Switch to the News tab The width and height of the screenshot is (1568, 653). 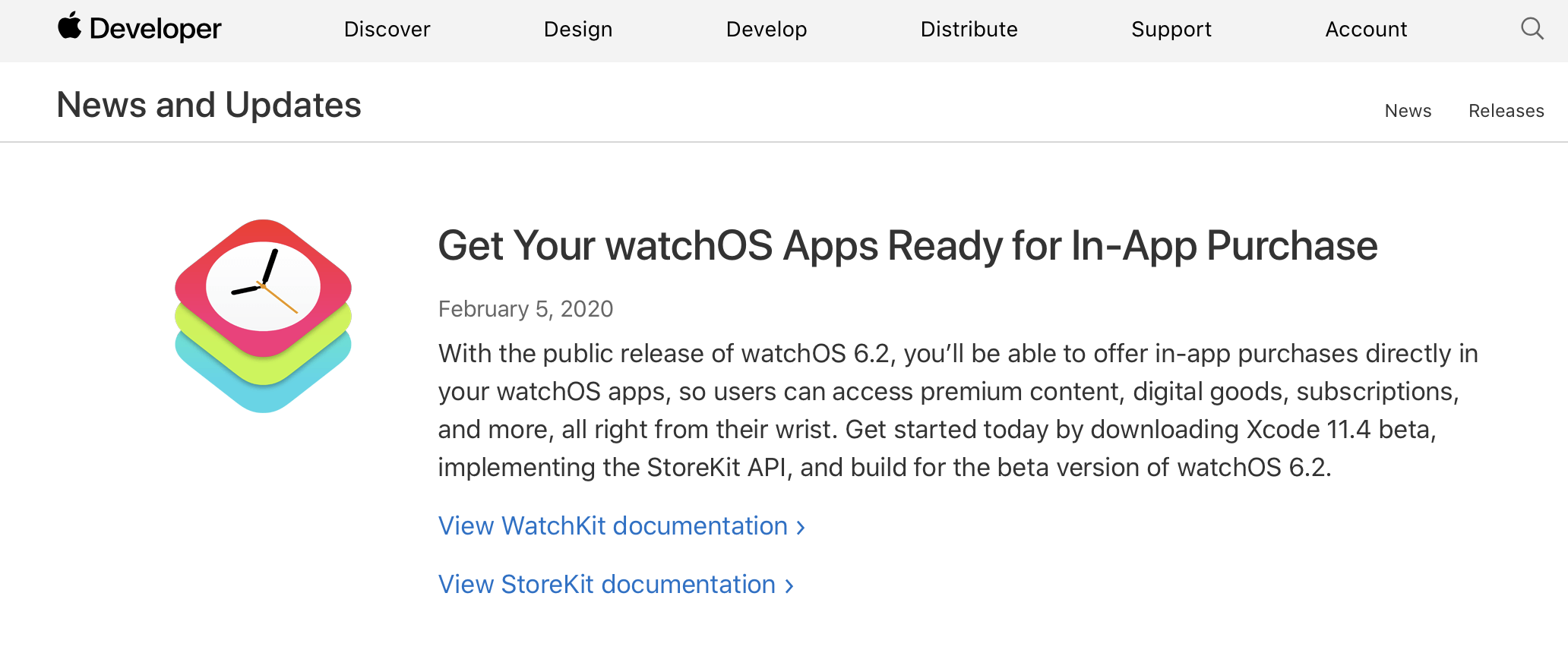1408,110
